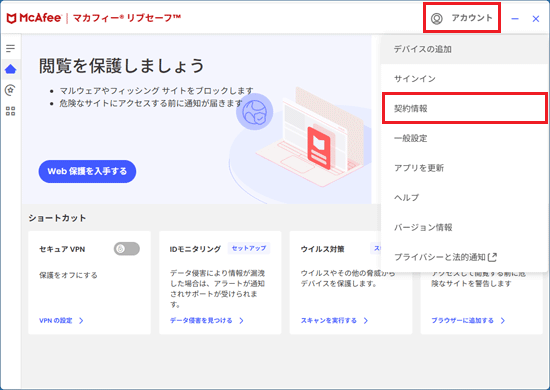Choose サインイン in the menu

464,79
